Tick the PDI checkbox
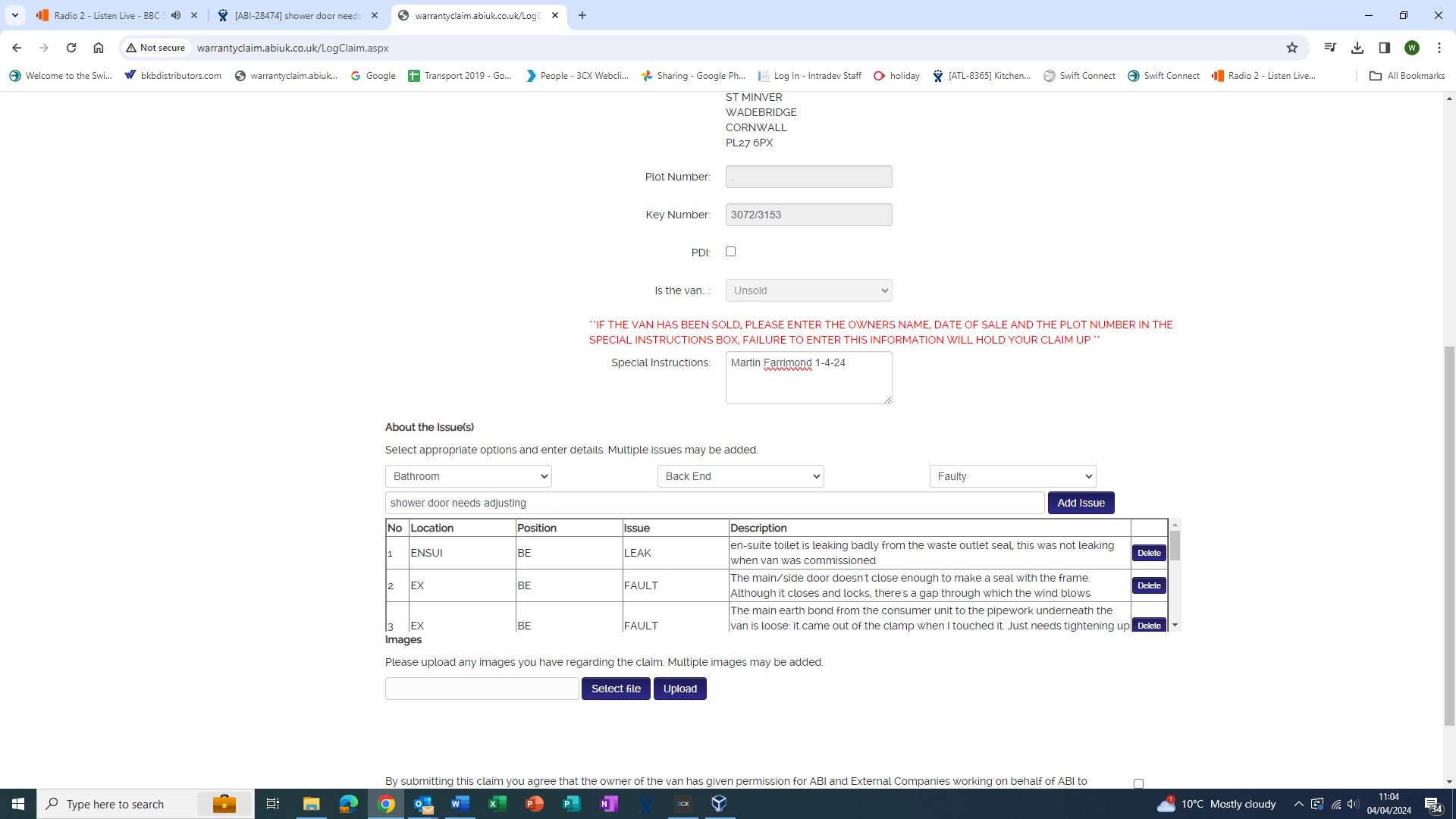Screen dimensions: 1456x819 (731, 252)
